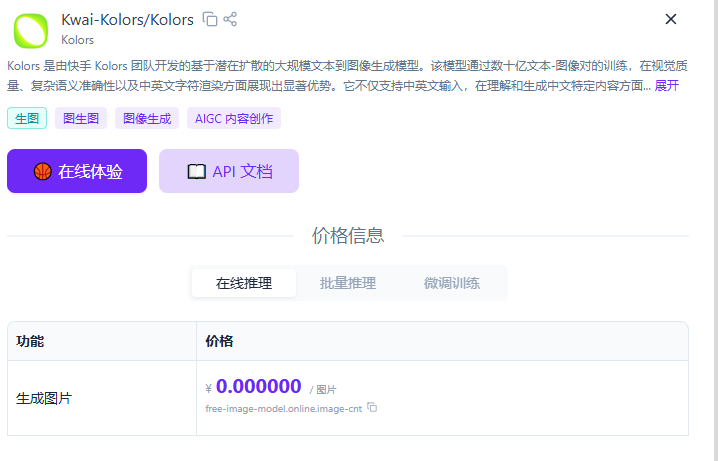718x461 pixels.
Task: Click the green Kolors model logo
Action: click(x=31, y=31)
